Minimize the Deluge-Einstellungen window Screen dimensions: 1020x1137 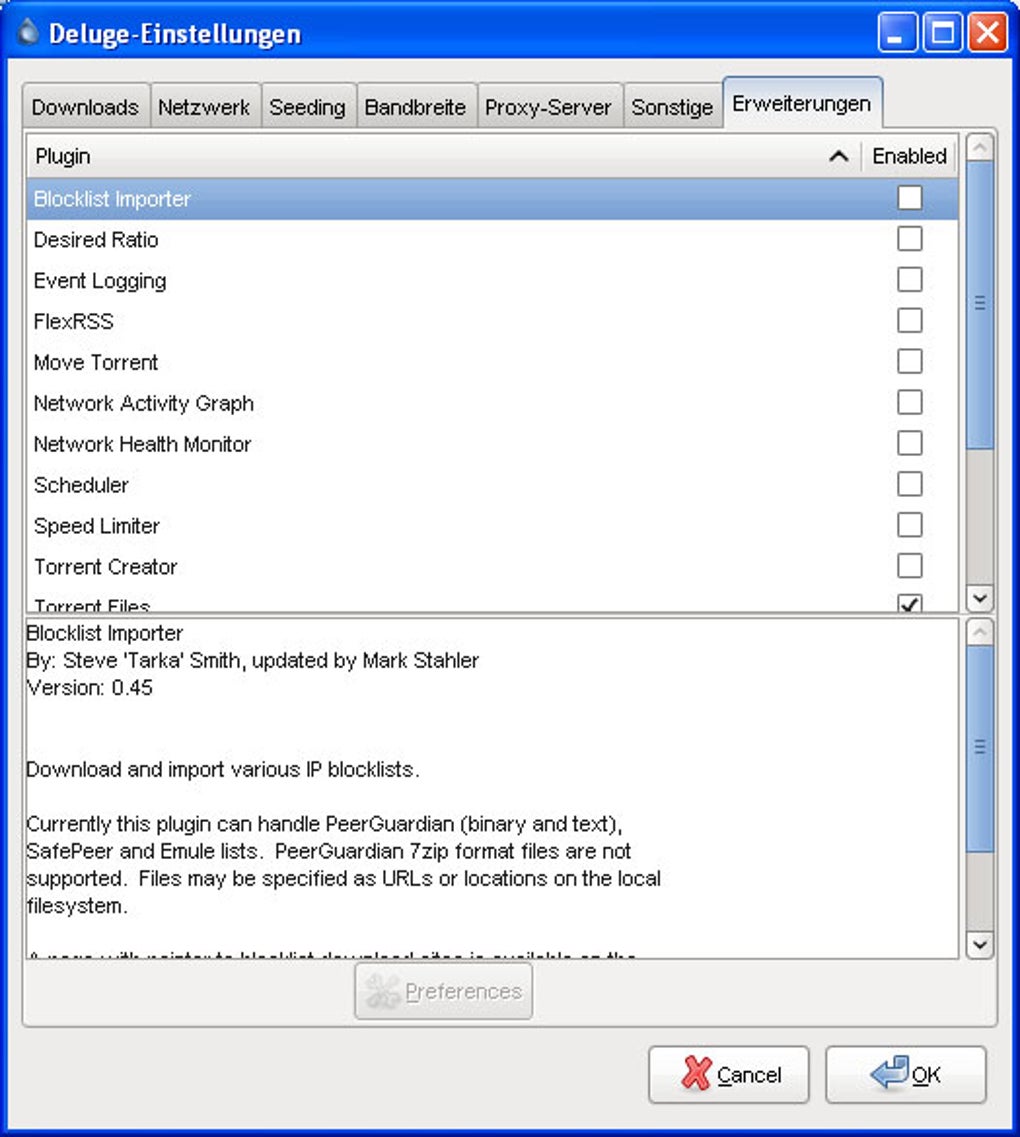897,33
